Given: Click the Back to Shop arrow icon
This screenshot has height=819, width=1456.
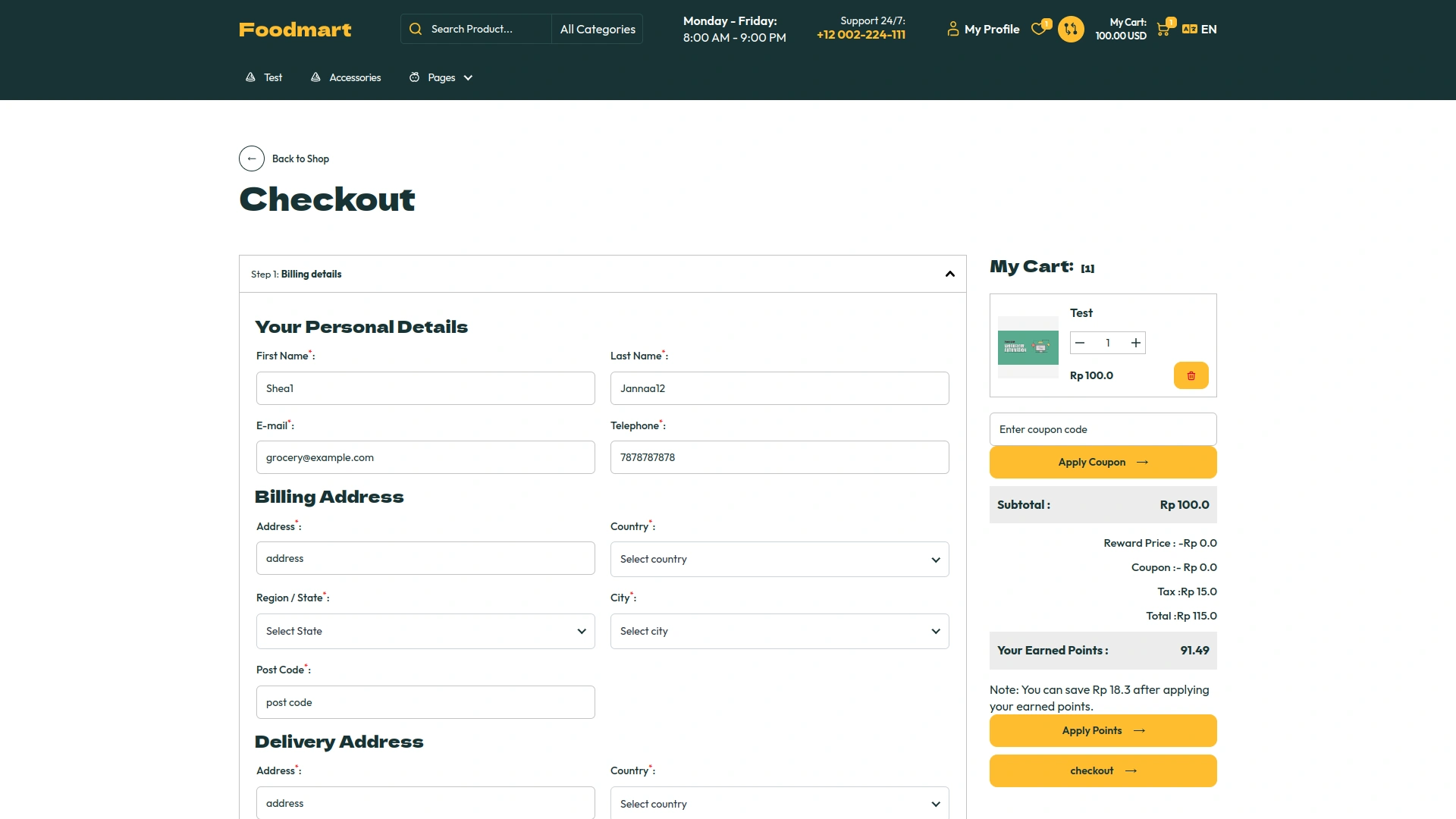Looking at the screenshot, I should click(252, 158).
